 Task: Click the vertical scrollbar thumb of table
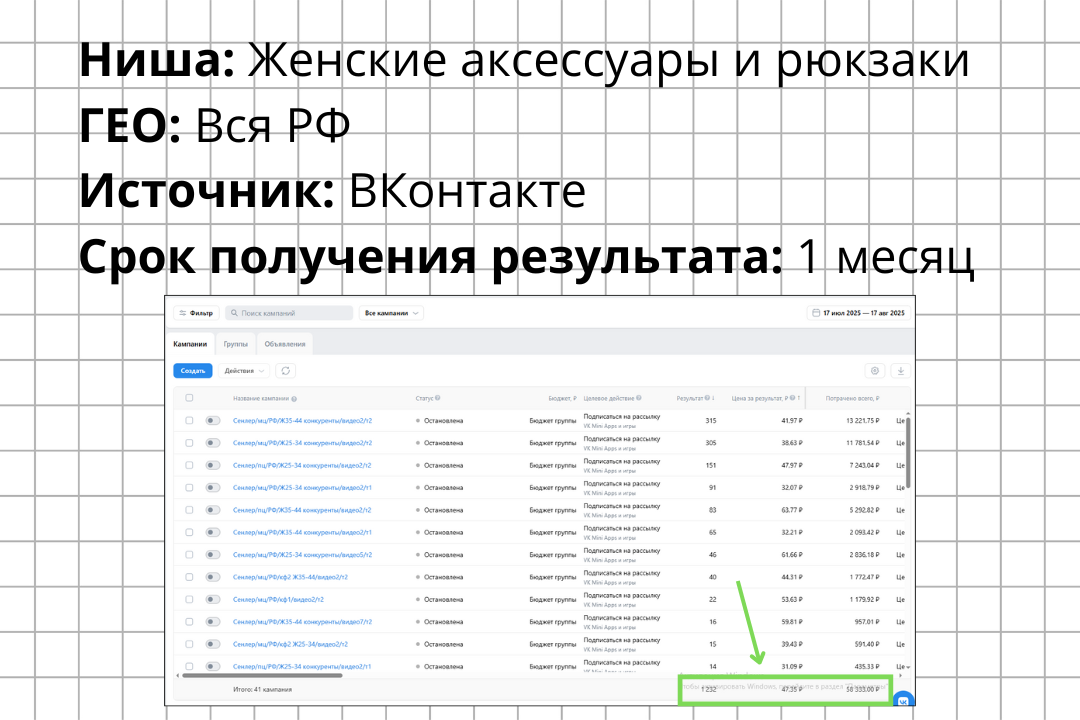[908, 453]
